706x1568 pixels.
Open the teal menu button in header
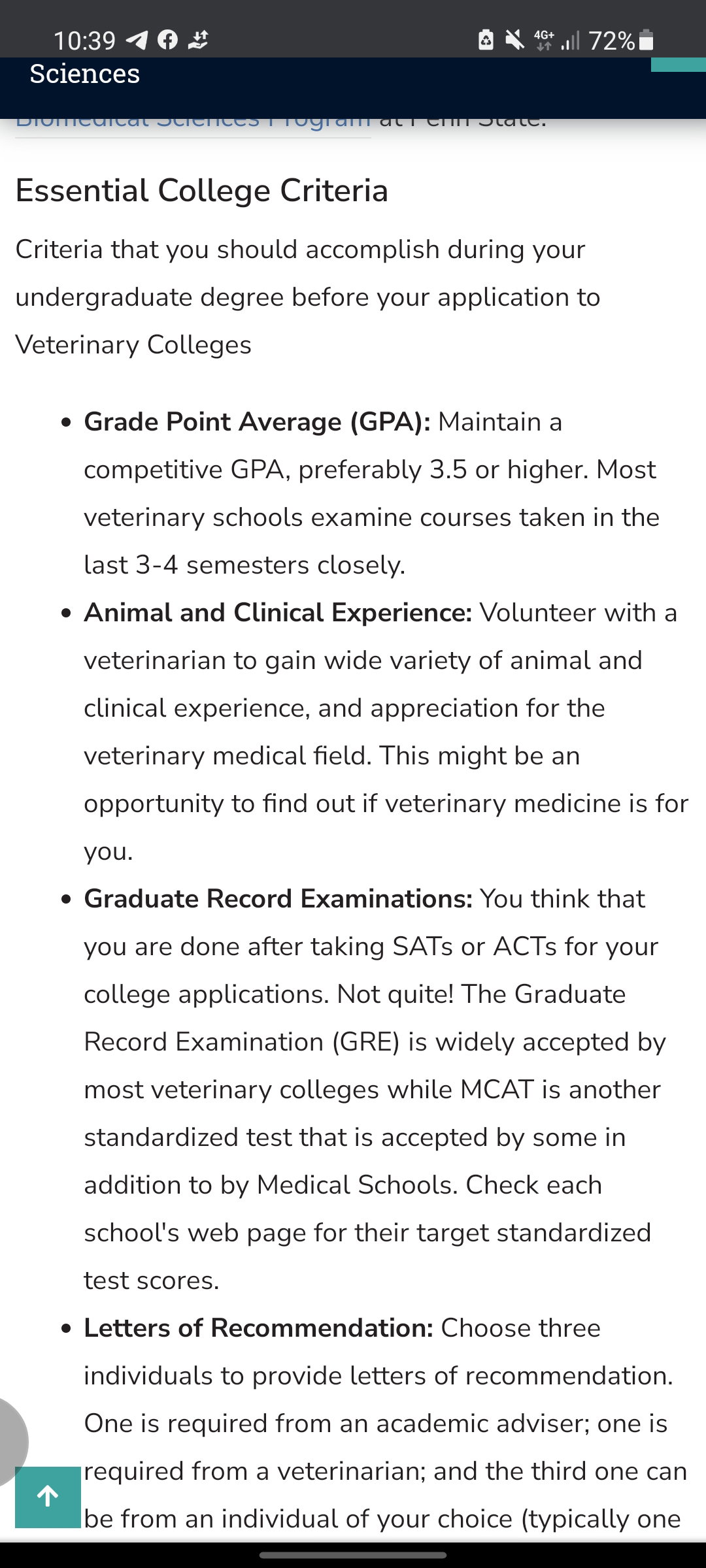pyautogui.click(x=679, y=65)
